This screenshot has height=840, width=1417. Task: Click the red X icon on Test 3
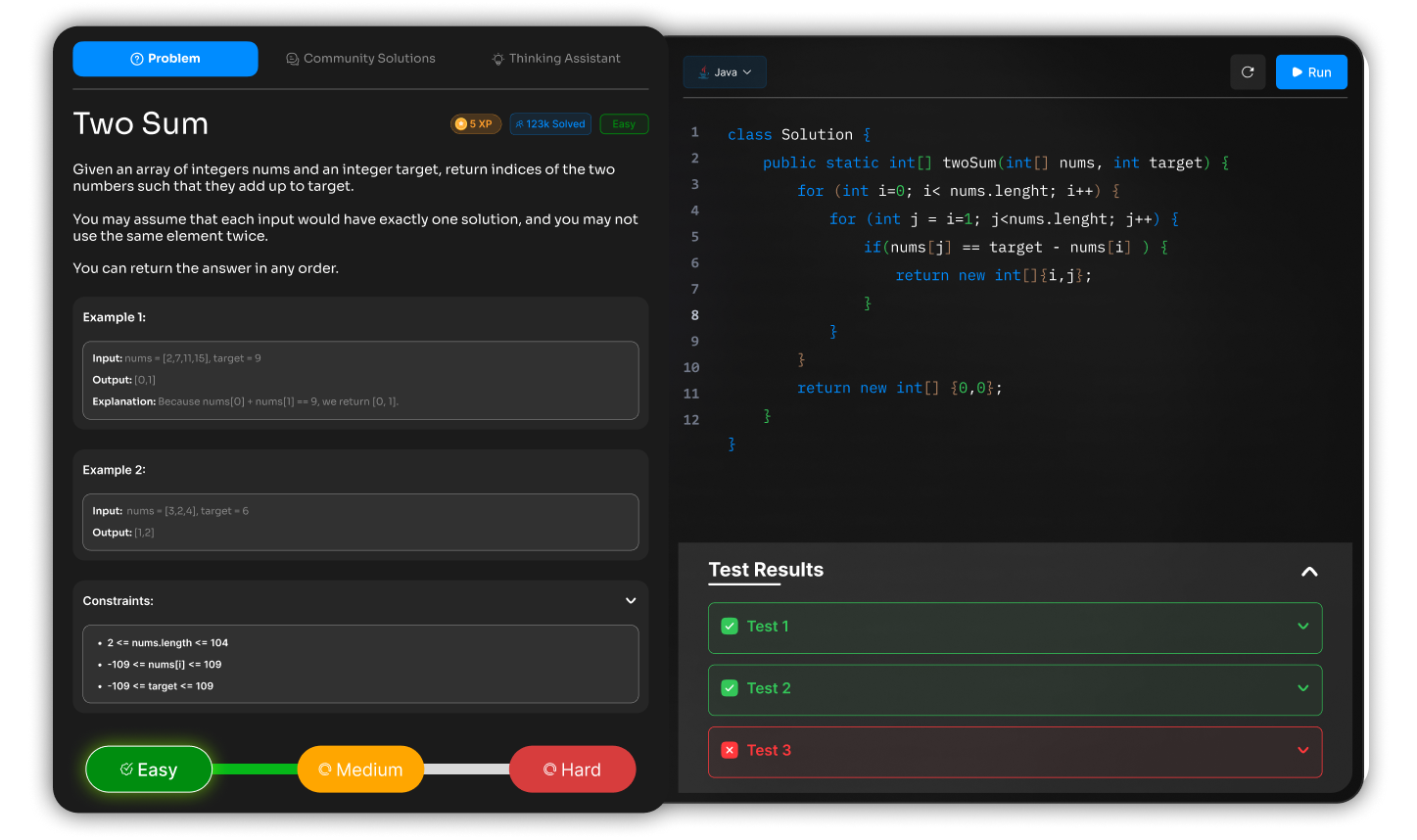tap(730, 750)
